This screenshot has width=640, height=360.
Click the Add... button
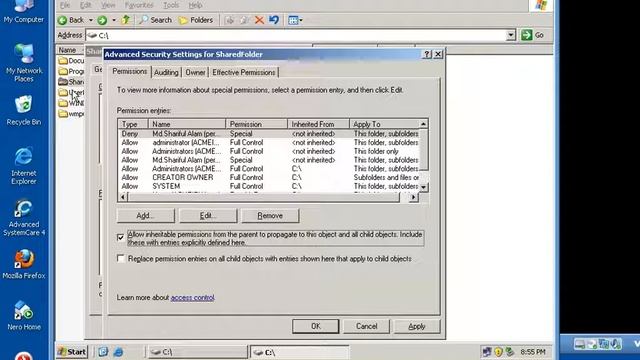click(x=146, y=216)
